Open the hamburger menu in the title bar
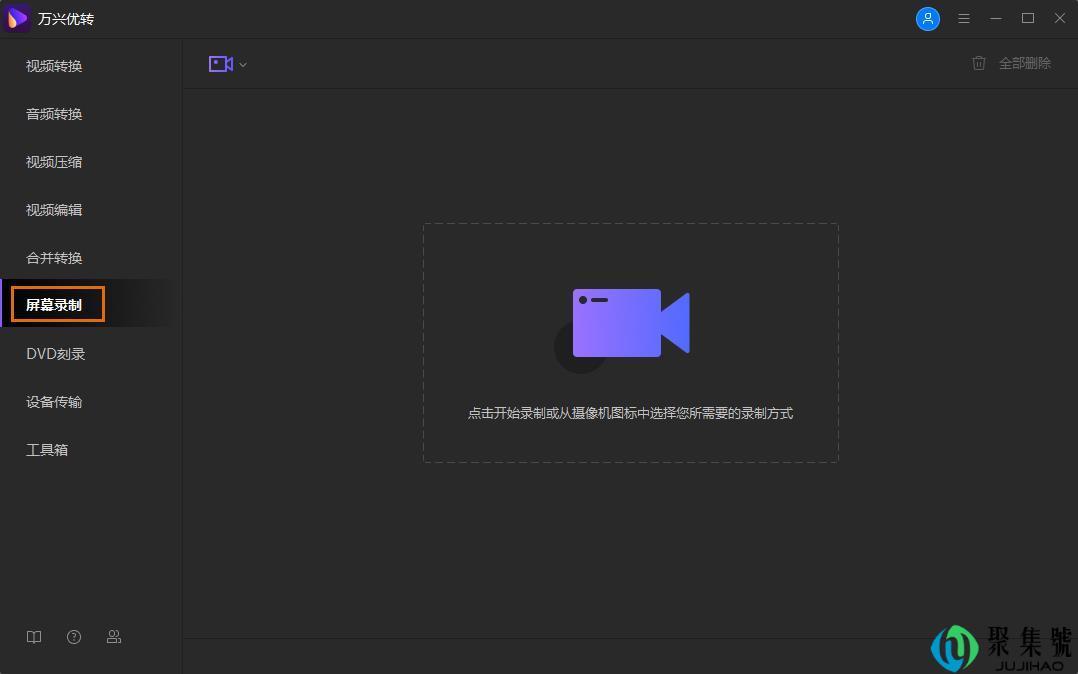 [963, 18]
